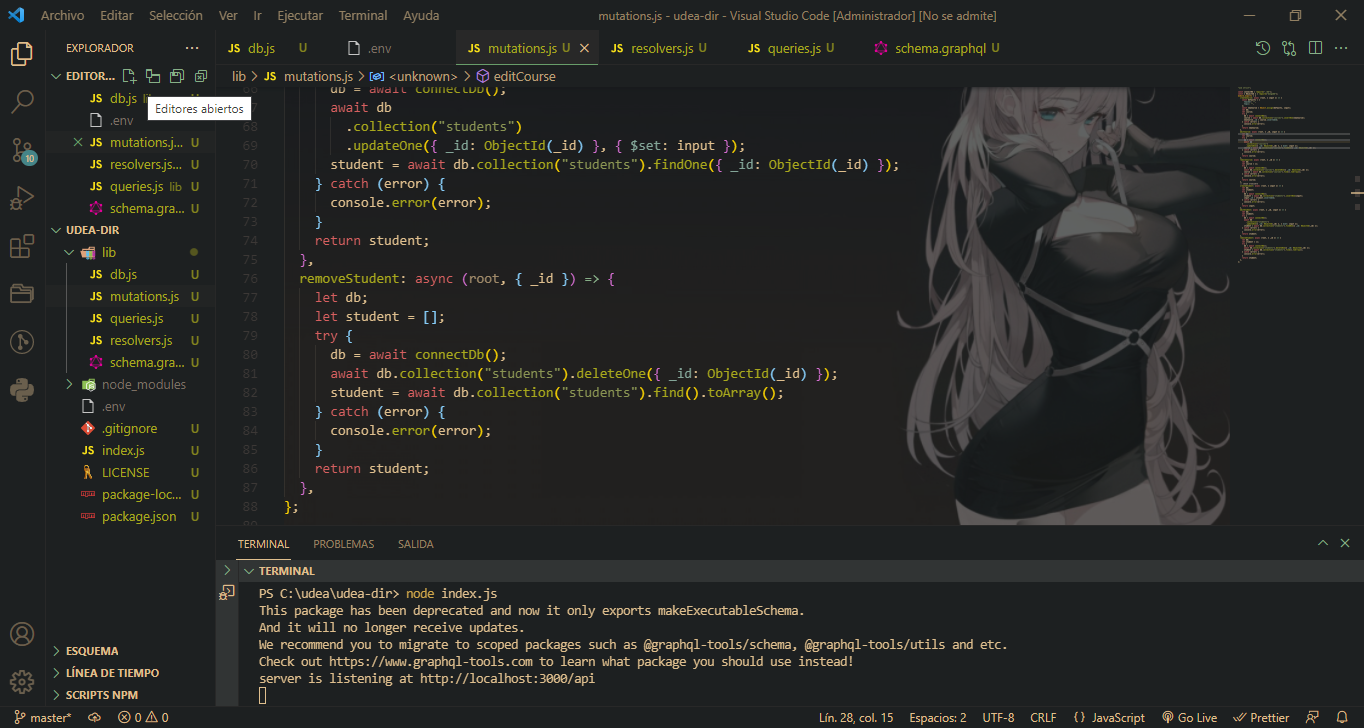Screen dimensions: 1364x728
Task: Open the Archivo menu
Action: [x=62, y=16]
